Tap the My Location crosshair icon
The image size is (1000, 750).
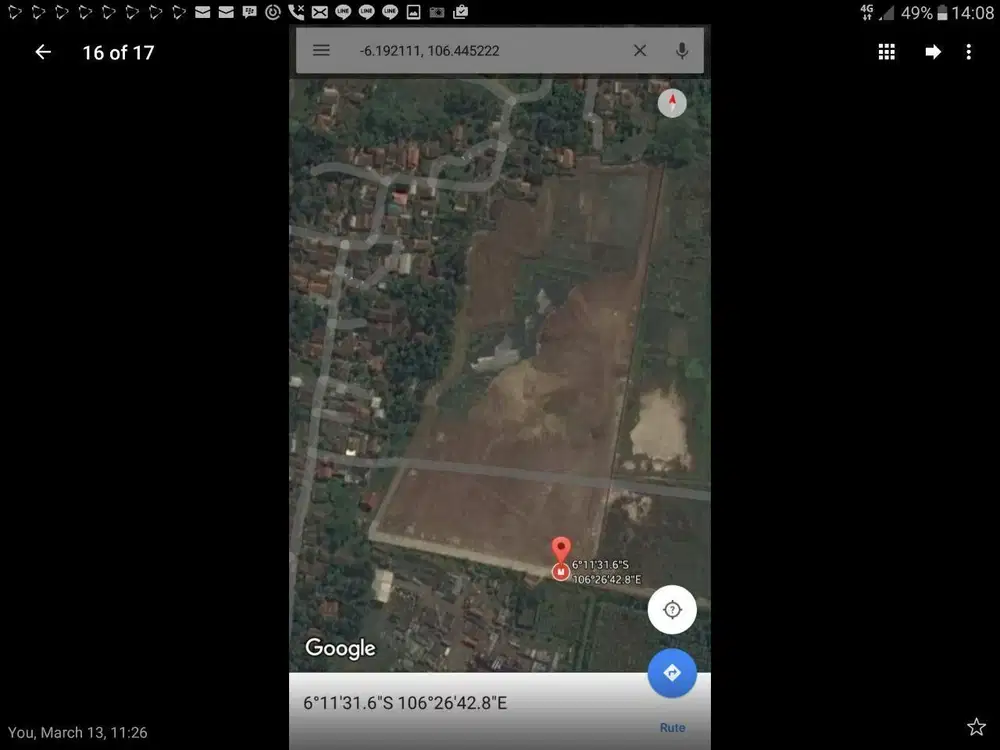click(x=672, y=609)
